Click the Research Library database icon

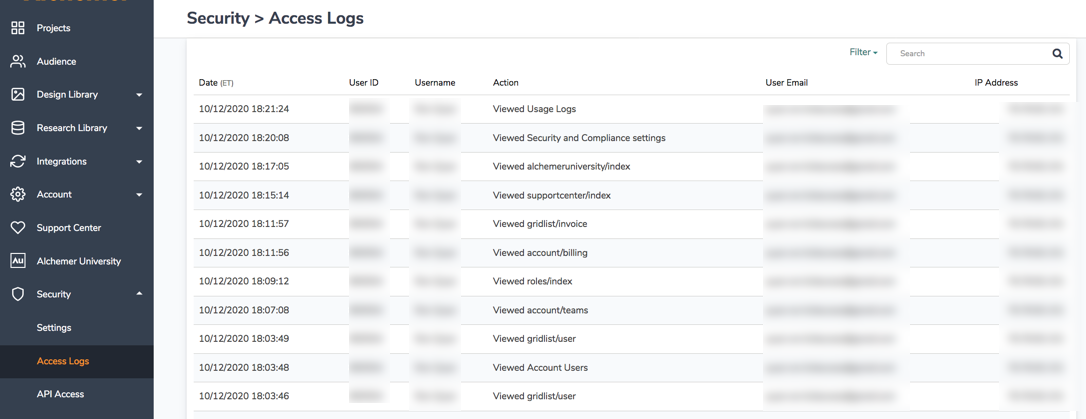pyautogui.click(x=18, y=128)
